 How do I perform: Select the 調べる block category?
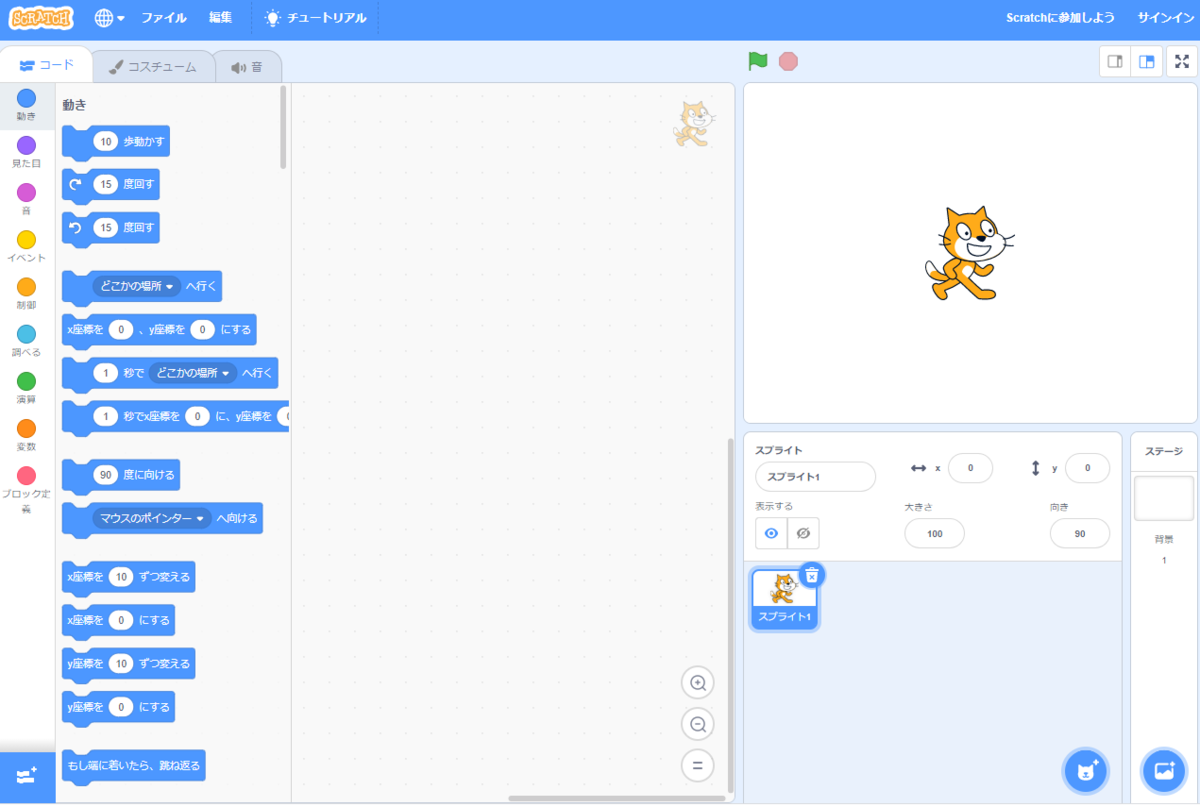click(26, 341)
